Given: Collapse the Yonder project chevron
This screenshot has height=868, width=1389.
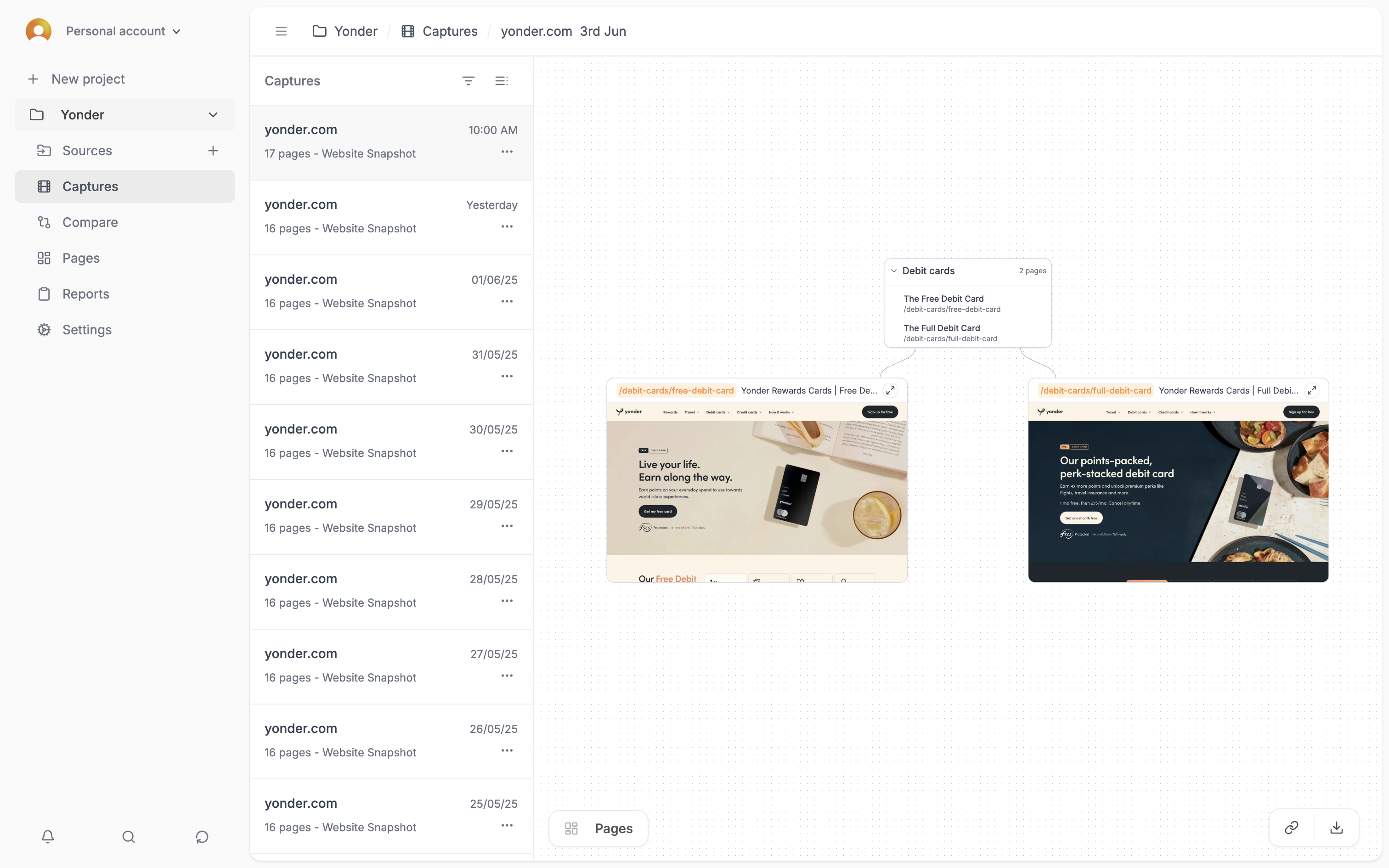Looking at the screenshot, I should [213, 114].
